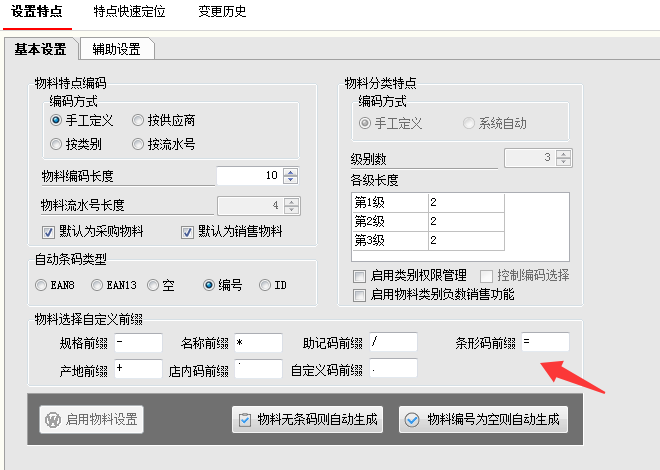Toggle 默认为采购物料 checkbox
This screenshot has width=660, height=470.
click(48, 232)
